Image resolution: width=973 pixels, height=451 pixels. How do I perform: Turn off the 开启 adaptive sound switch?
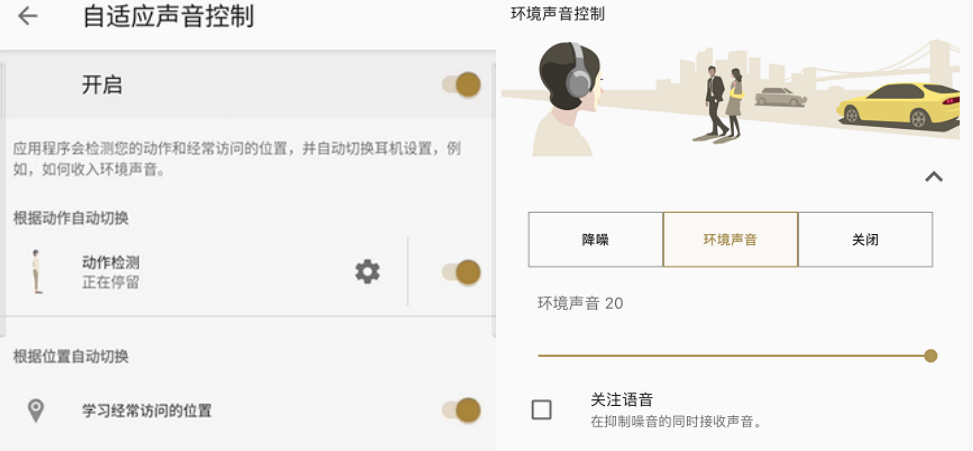click(x=462, y=85)
